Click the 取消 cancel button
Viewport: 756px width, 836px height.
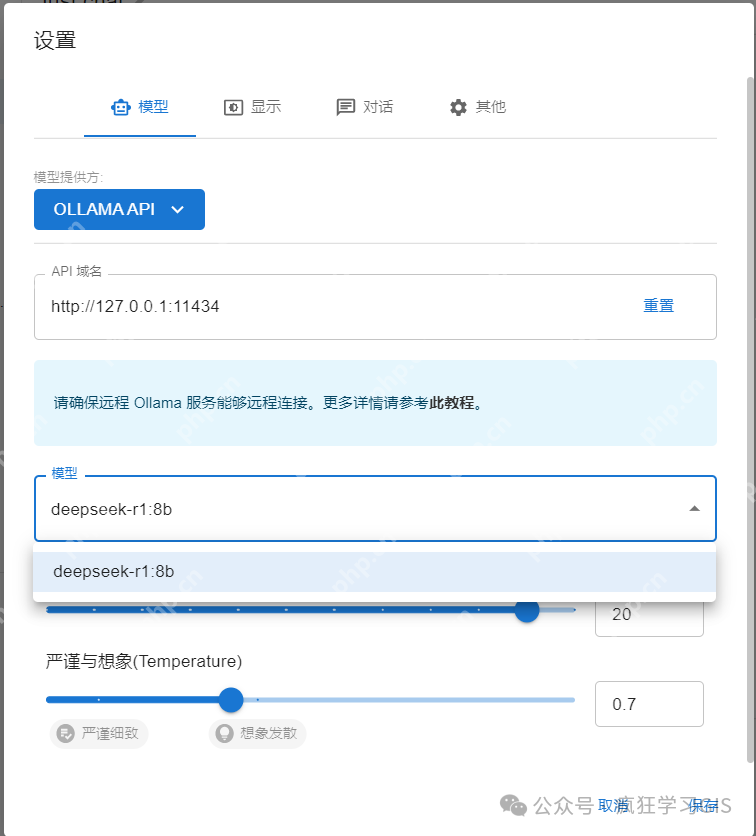click(613, 806)
